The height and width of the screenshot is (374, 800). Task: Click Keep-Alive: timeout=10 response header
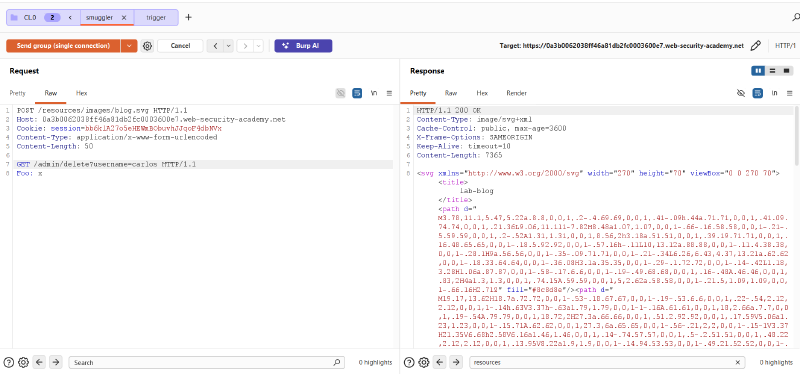pos(464,146)
